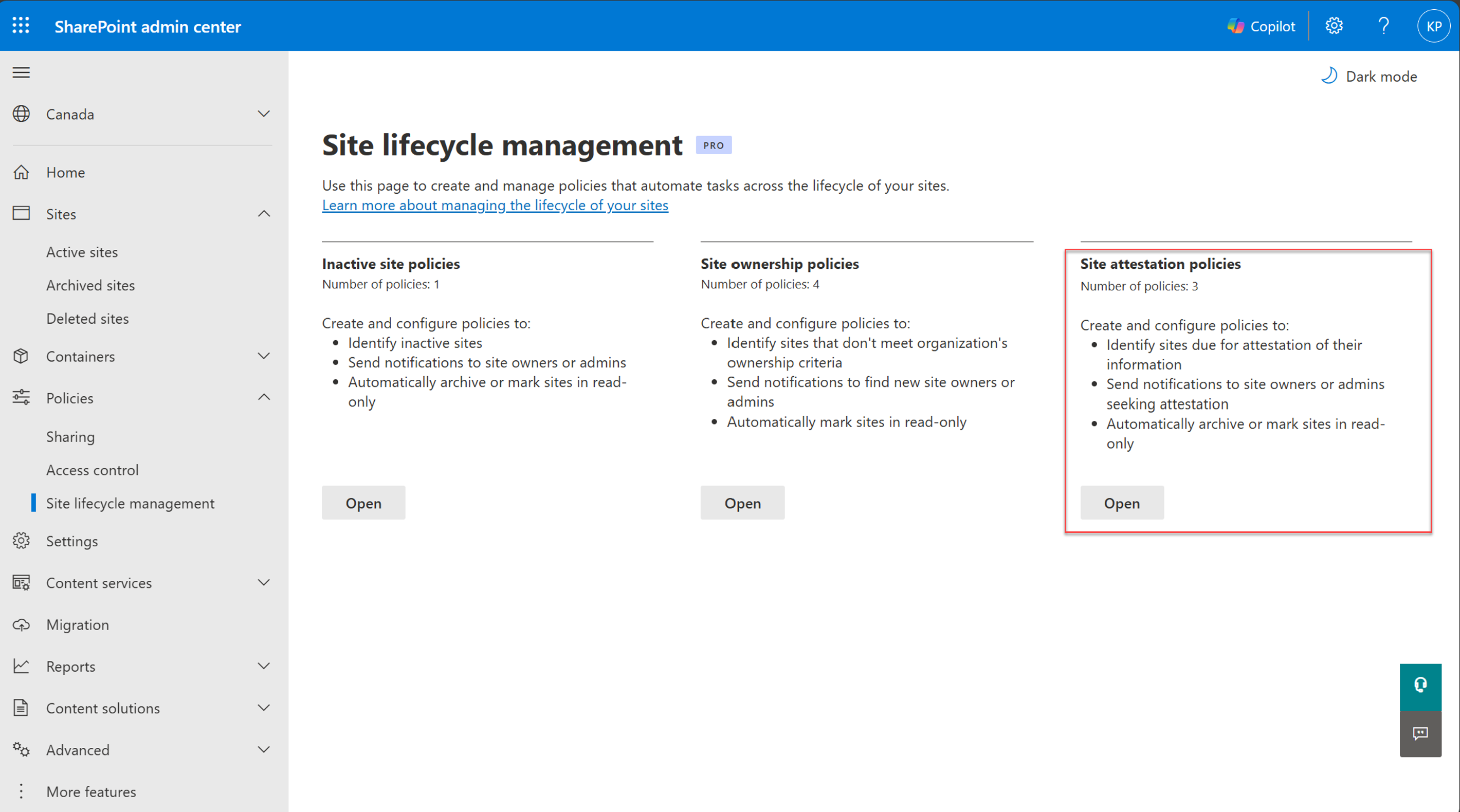1460x812 pixels.
Task: Open the help question mark icon
Action: coord(1383,26)
